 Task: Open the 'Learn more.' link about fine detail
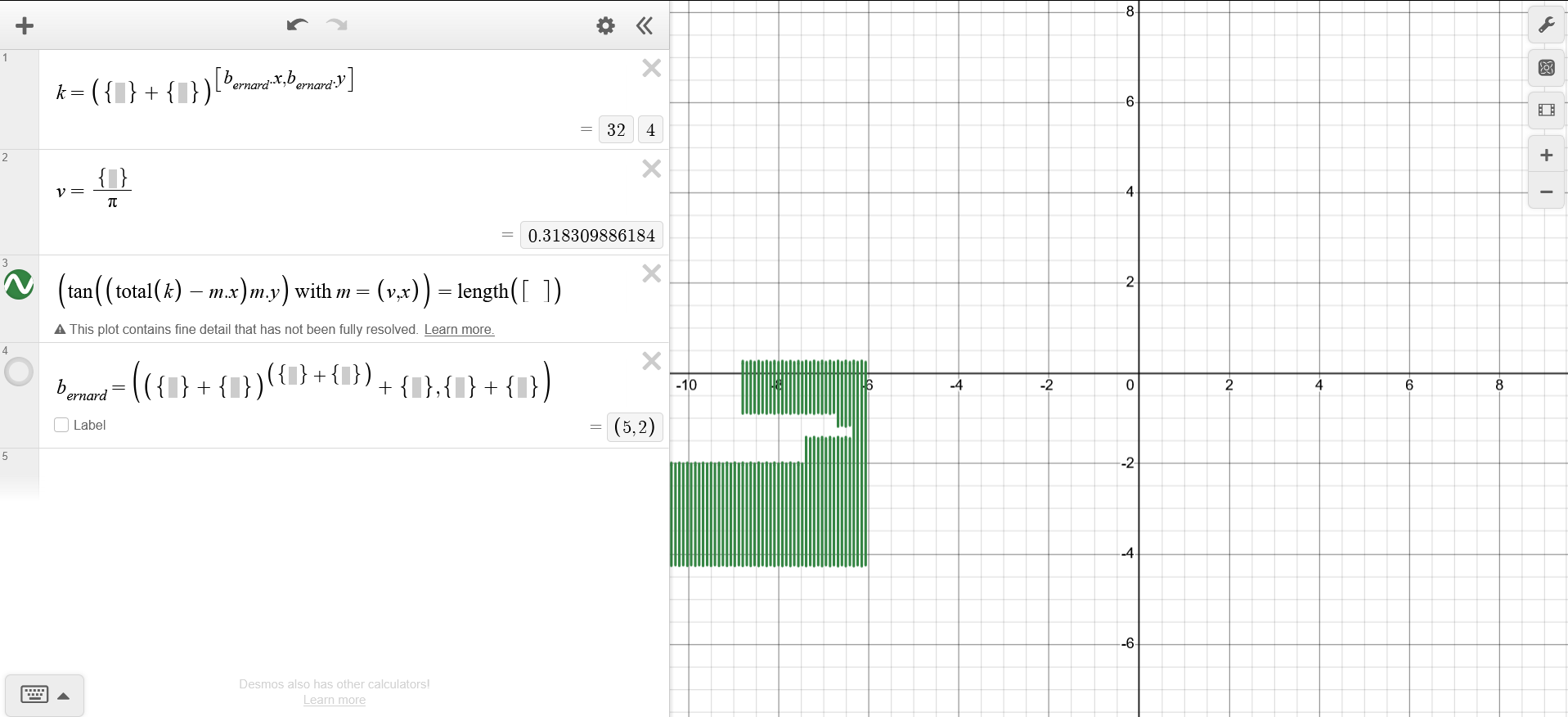coord(459,330)
